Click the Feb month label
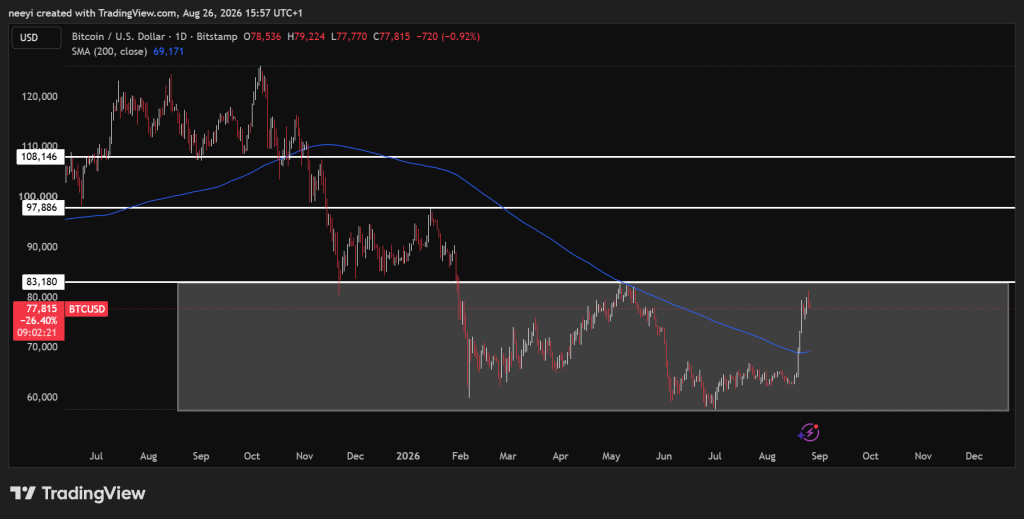 click(460, 456)
